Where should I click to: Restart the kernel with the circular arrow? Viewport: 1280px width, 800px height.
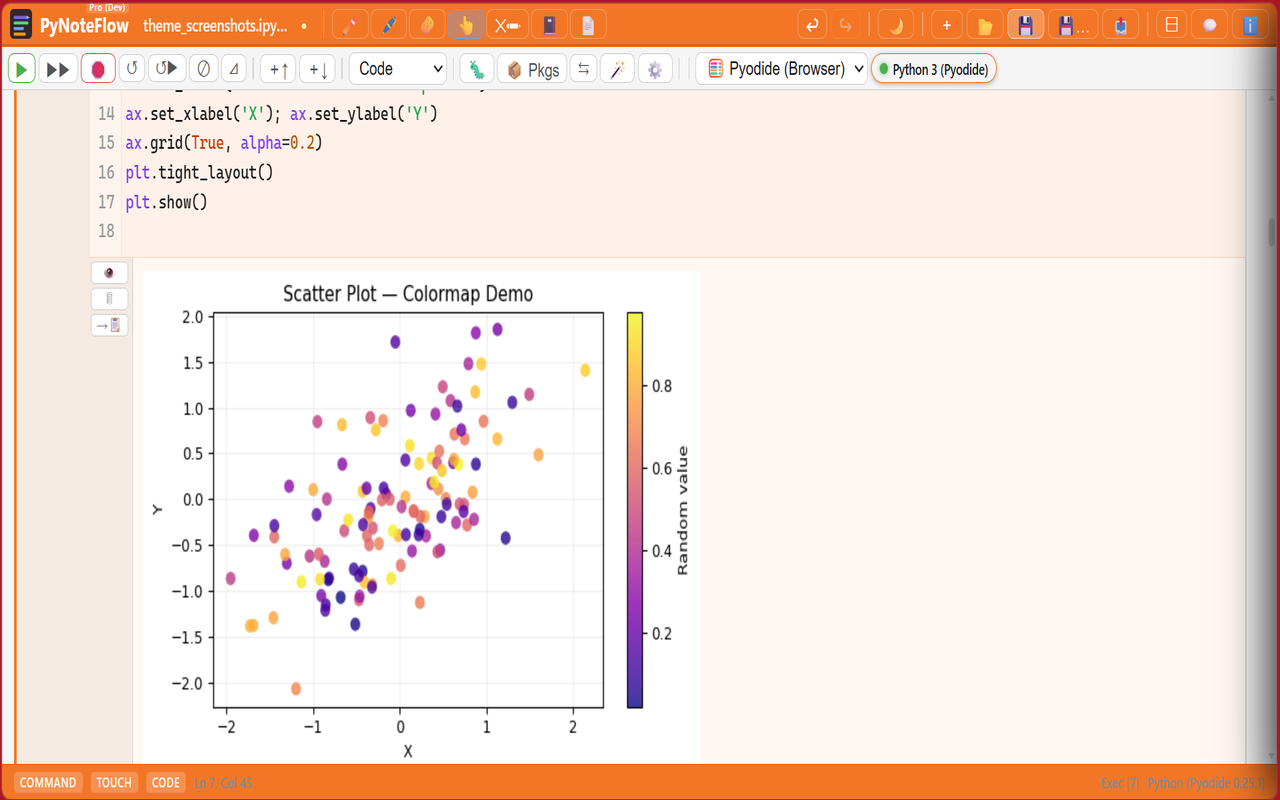coord(131,69)
